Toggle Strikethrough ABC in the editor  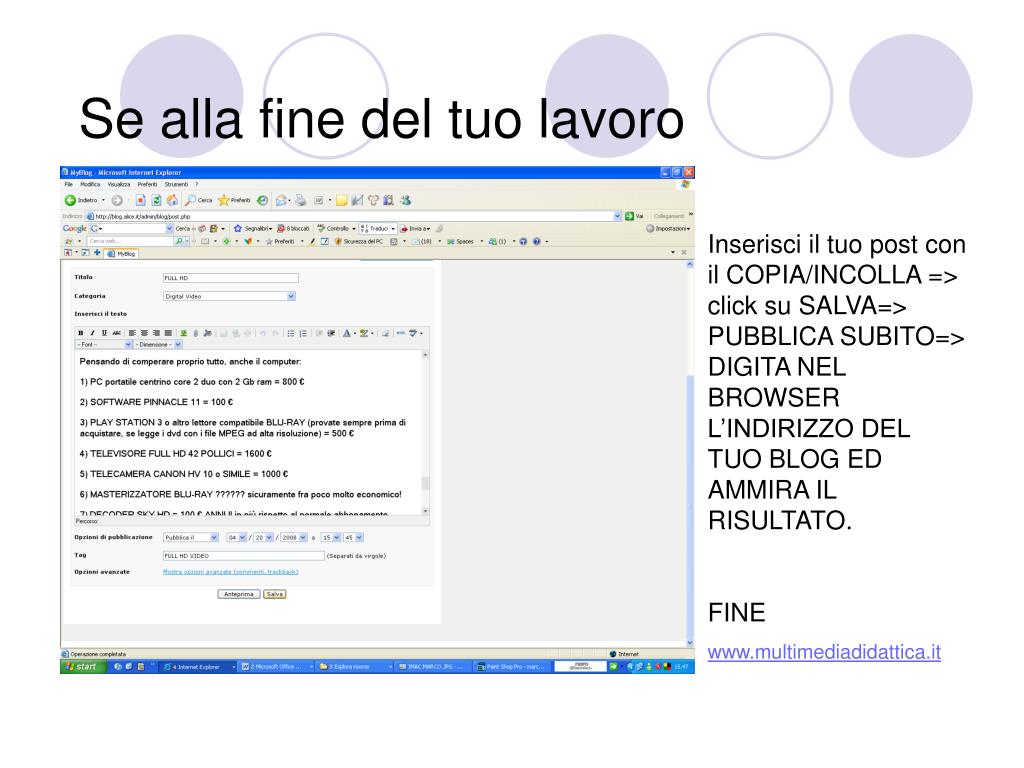tap(116, 333)
